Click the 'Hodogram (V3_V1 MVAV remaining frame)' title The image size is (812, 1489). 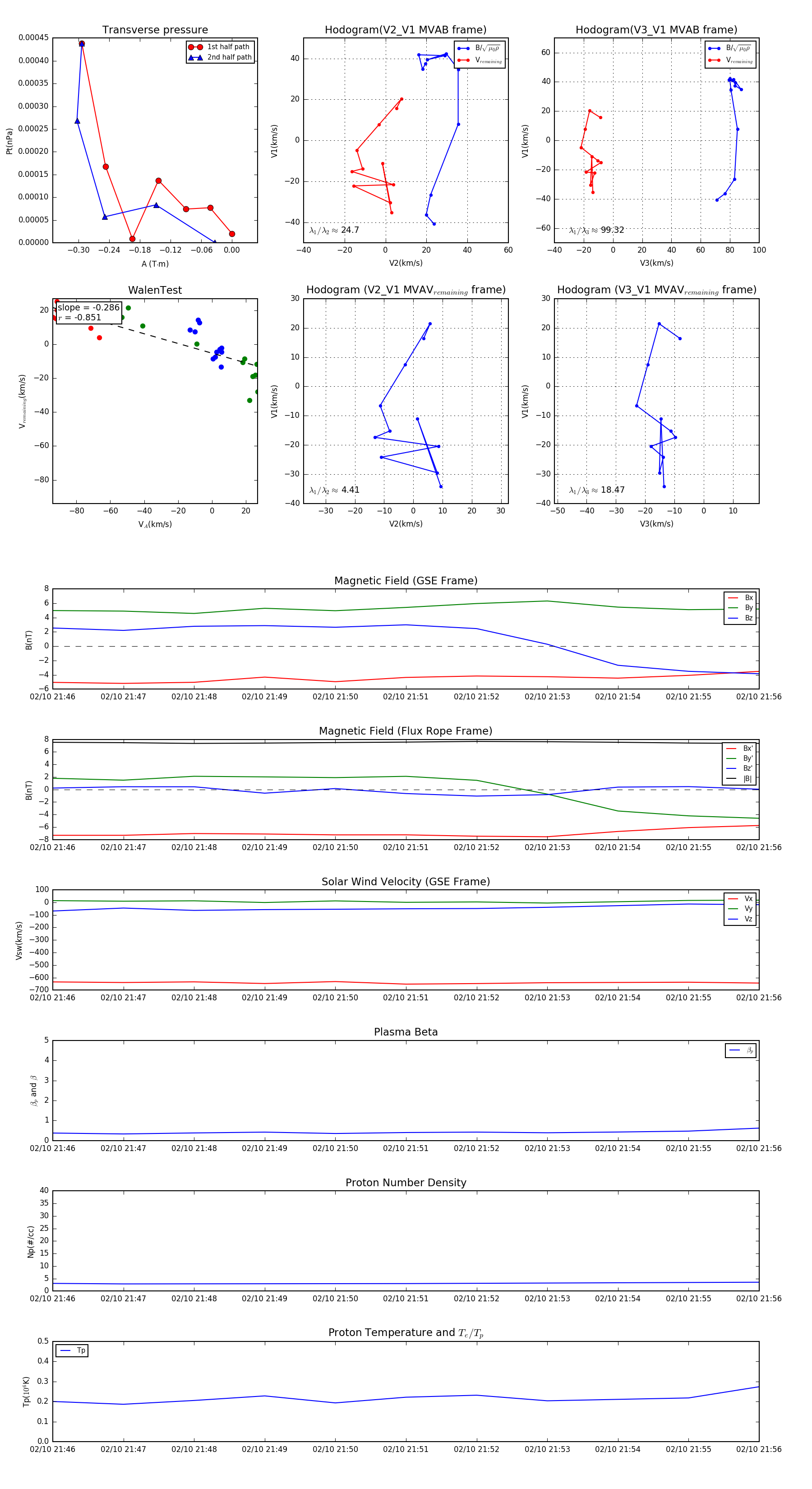tap(656, 290)
